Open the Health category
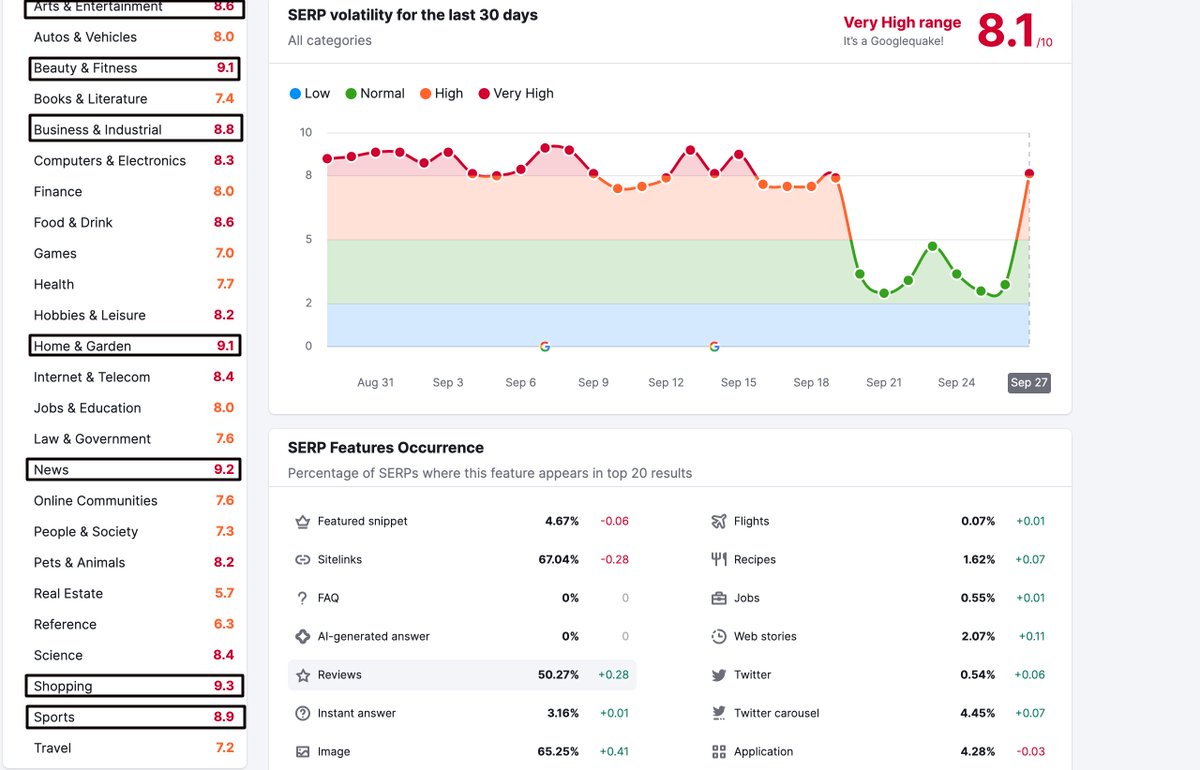The width and height of the screenshot is (1200, 770). [x=136, y=284]
